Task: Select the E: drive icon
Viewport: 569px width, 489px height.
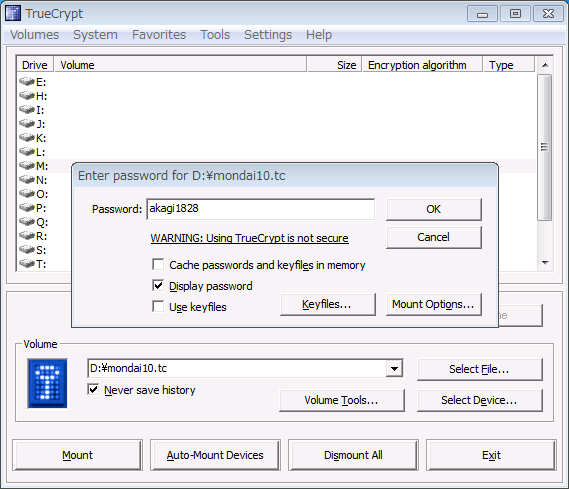Action: pyautogui.click(x=27, y=82)
